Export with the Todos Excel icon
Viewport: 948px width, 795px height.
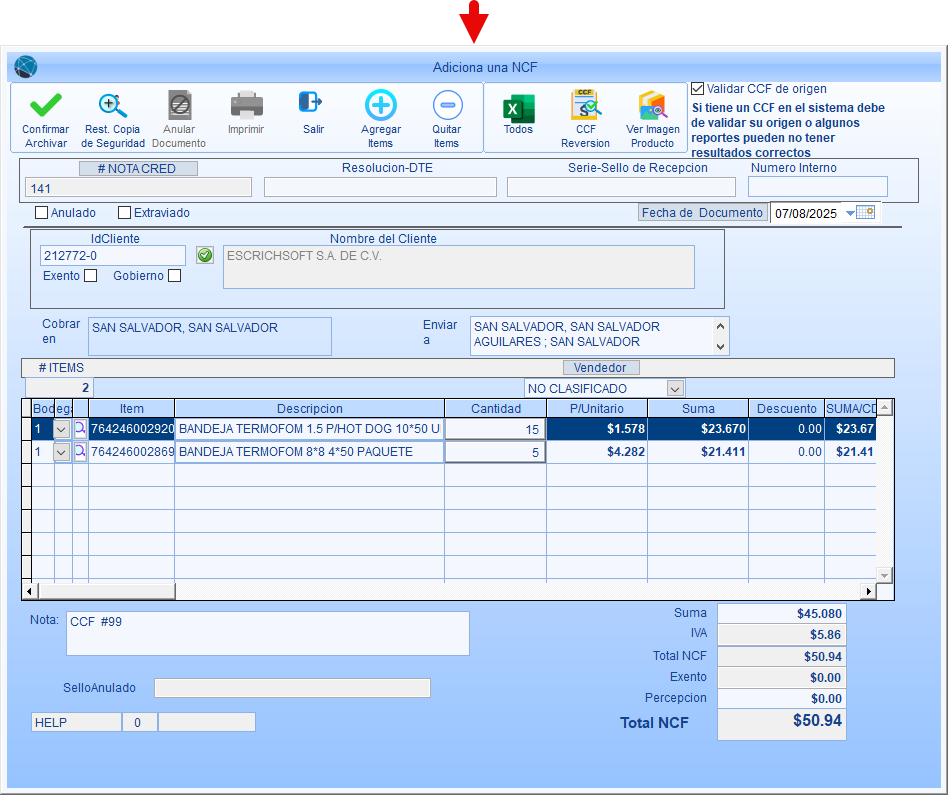pyautogui.click(x=518, y=109)
